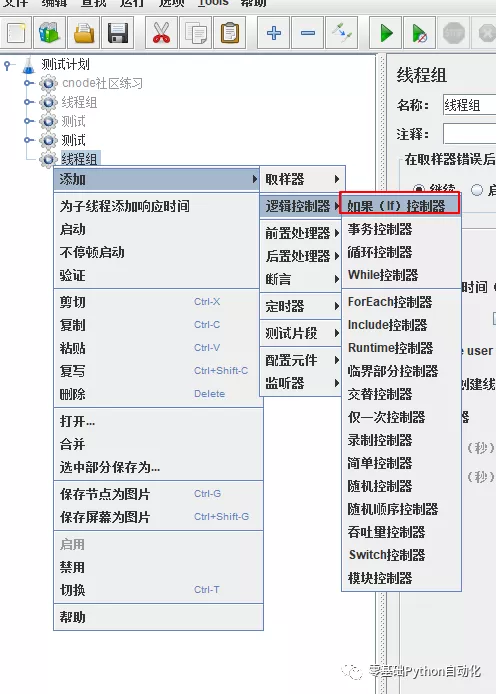Choose 循环控制器 from the menu
The image size is (496, 694).
[x=401, y=252]
